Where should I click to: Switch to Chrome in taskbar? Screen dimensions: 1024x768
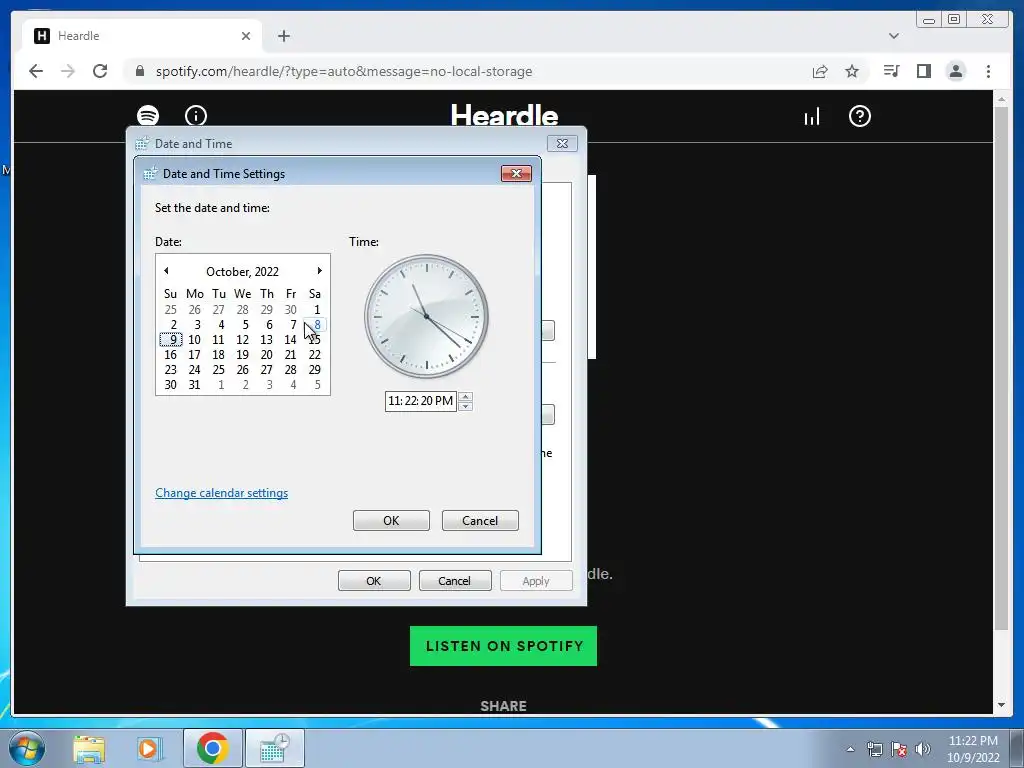pos(212,748)
